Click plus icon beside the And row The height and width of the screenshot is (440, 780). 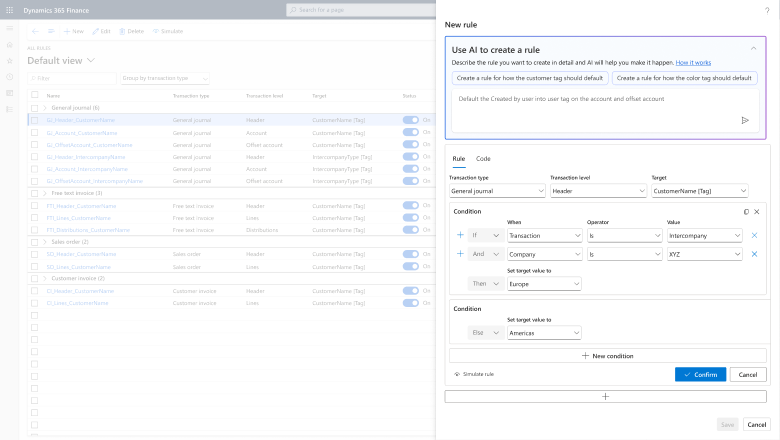(x=460, y=255)
